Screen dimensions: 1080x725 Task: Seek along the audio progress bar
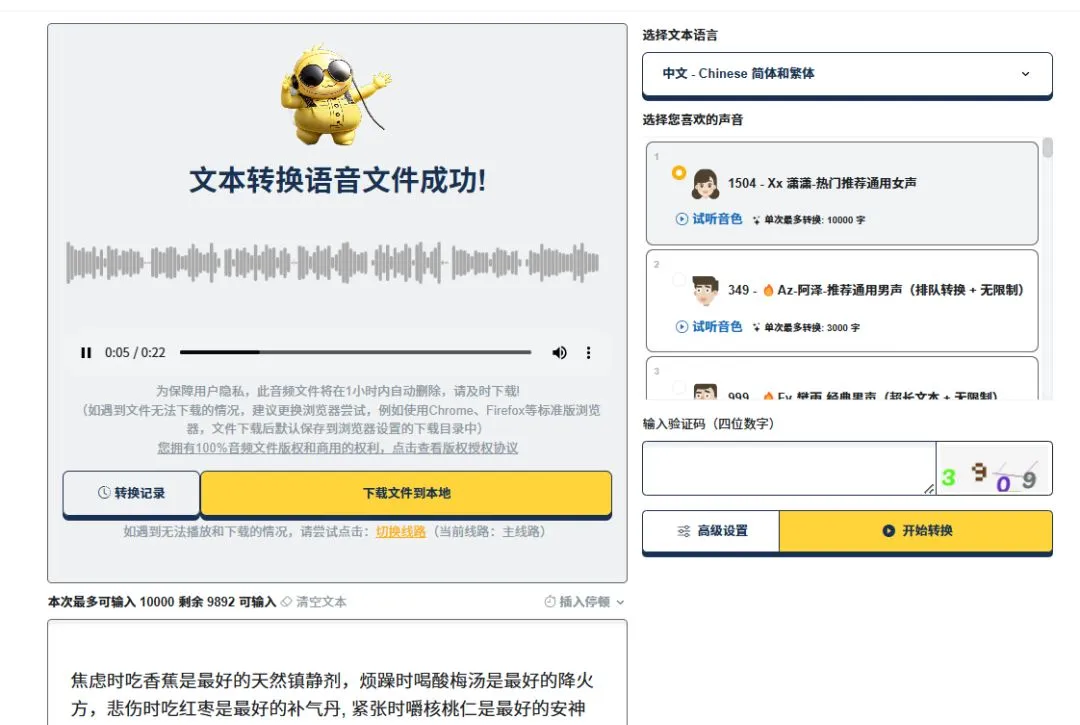click(355, 352)
